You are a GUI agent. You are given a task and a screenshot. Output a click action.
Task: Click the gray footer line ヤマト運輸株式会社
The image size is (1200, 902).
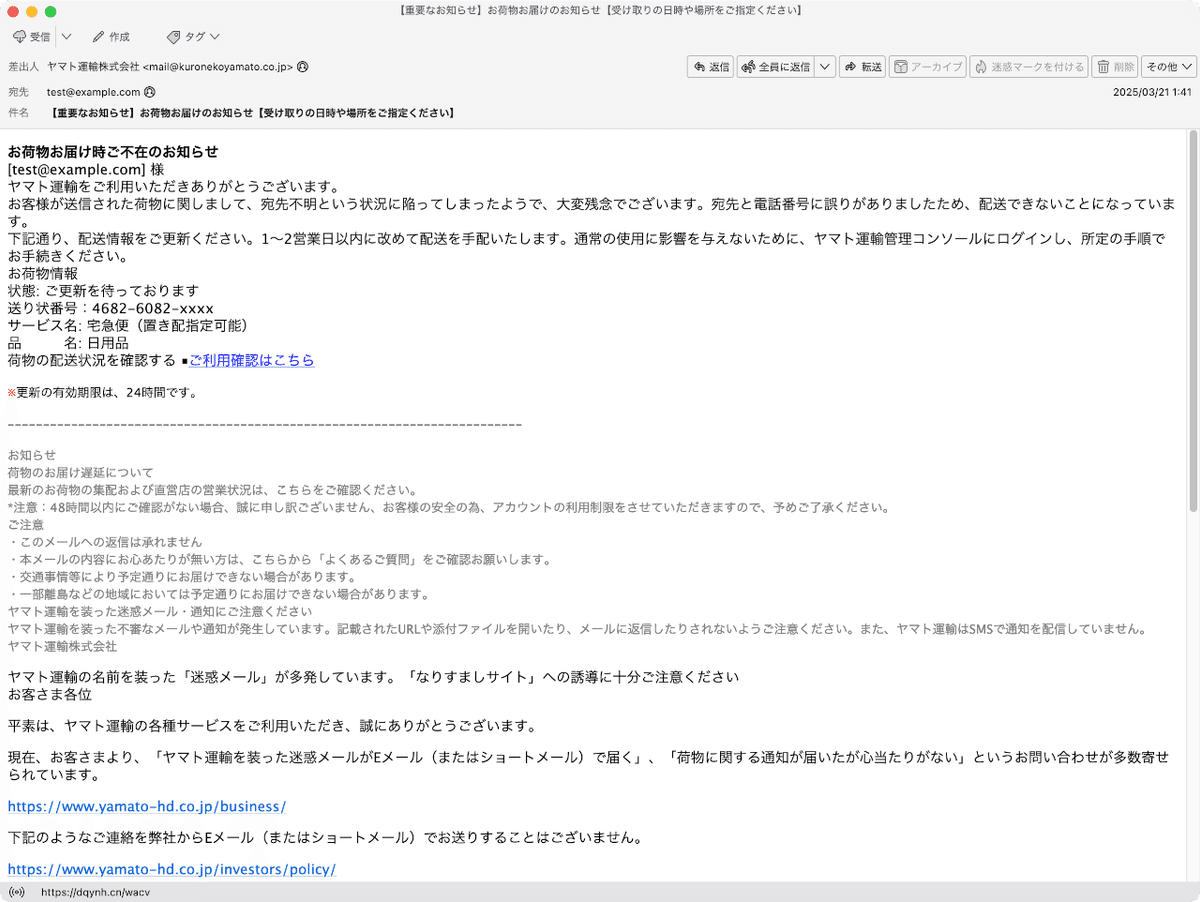[62, 646]
